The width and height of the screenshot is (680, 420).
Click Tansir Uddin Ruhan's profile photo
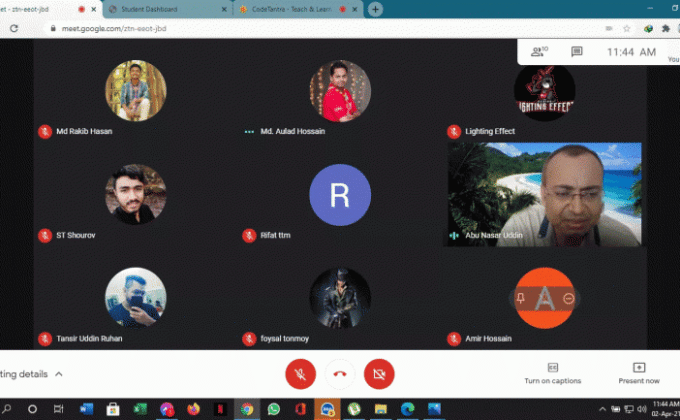point(136,298)
